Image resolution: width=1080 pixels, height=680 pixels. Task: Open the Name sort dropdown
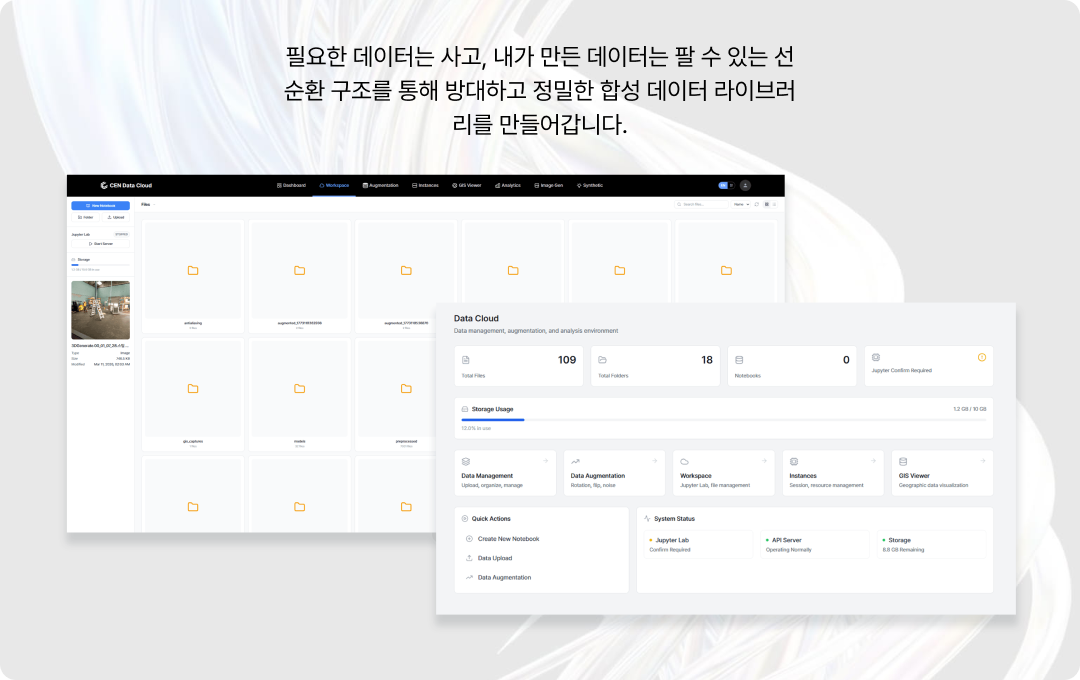(741, 204)
